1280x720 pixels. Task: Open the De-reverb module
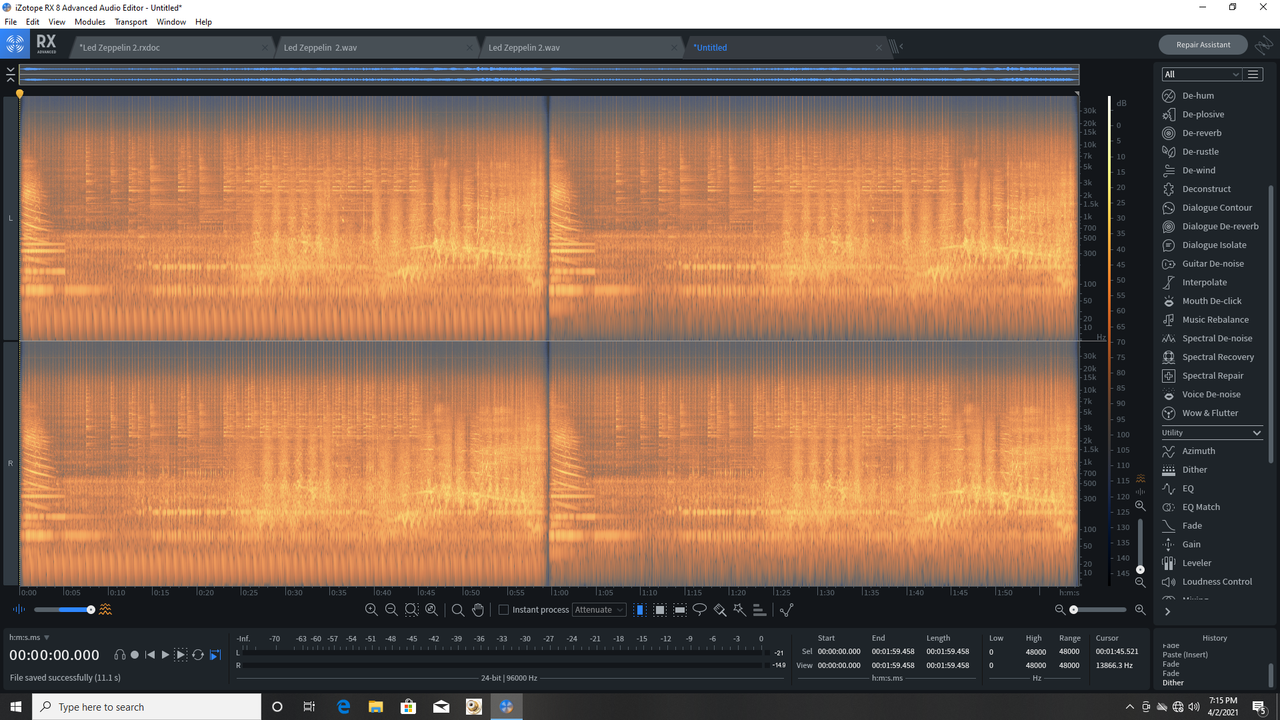coord(1212,133)
